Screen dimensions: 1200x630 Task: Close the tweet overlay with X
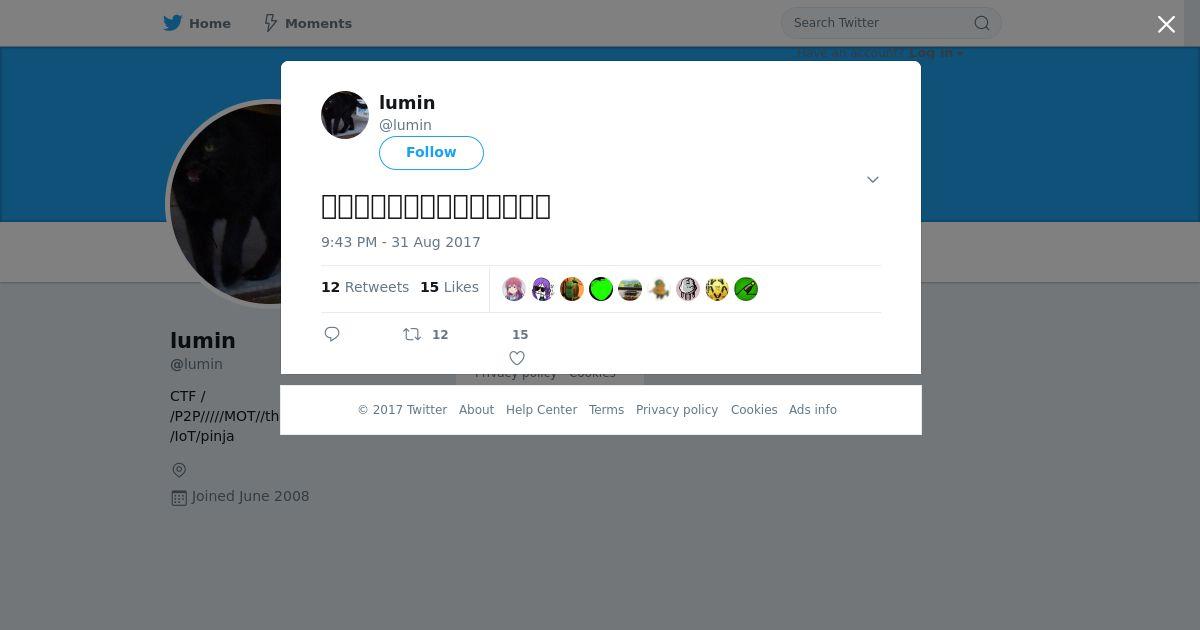tap(1166, 24)
